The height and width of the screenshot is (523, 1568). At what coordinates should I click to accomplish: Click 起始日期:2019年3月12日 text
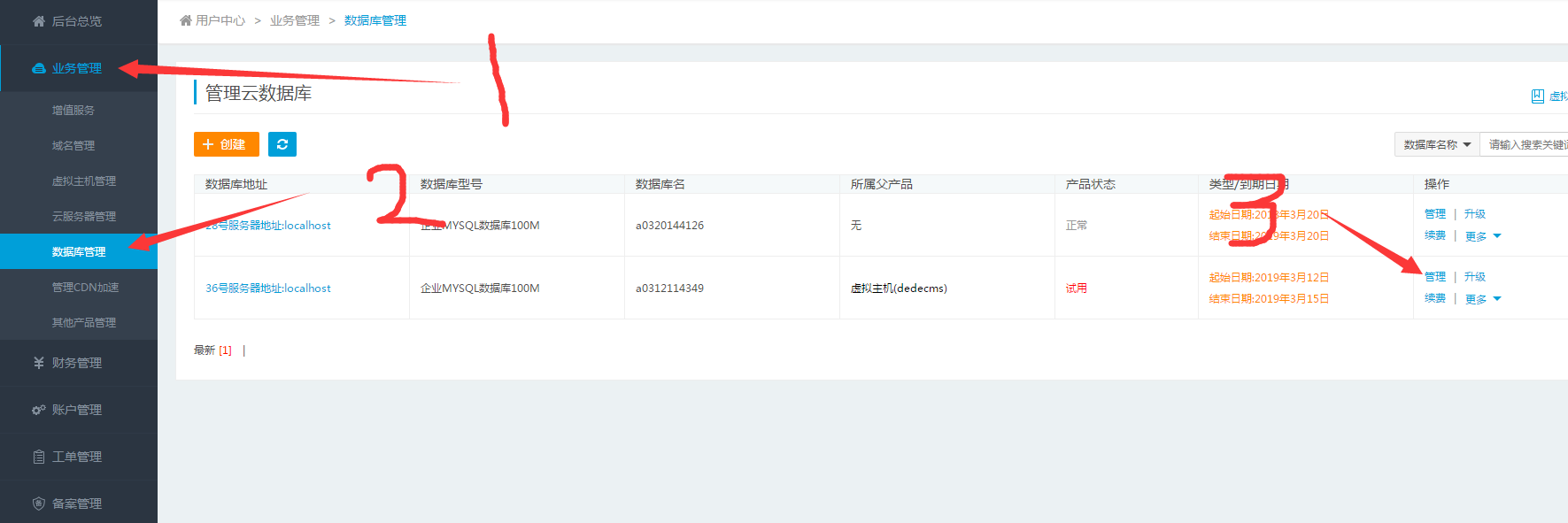click(x=1269, y=278)
